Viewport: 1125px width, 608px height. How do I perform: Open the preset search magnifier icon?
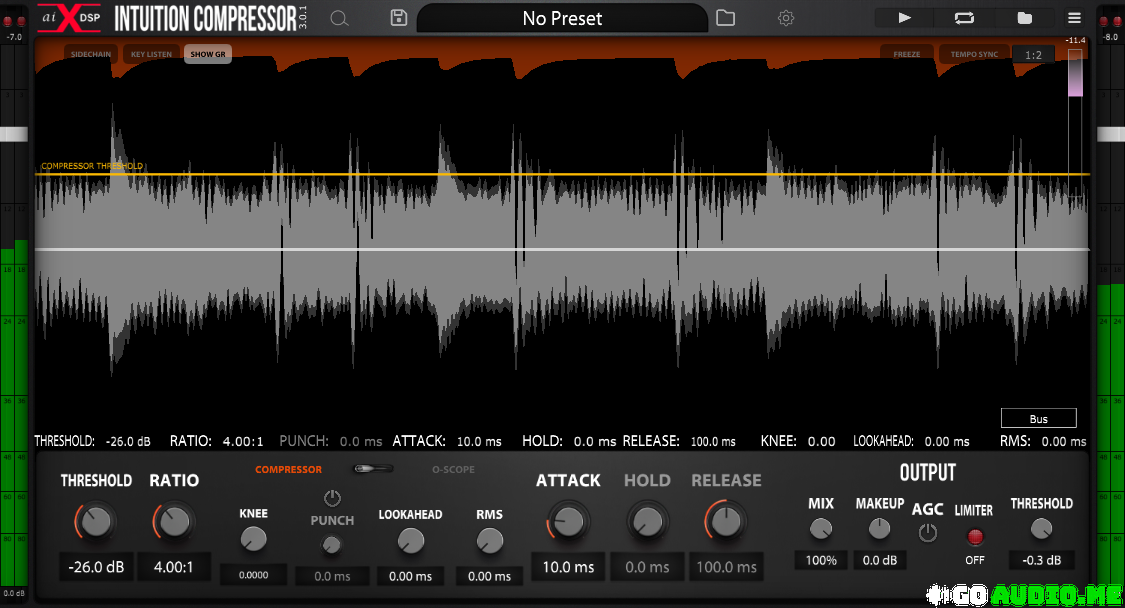pos(339,19)
